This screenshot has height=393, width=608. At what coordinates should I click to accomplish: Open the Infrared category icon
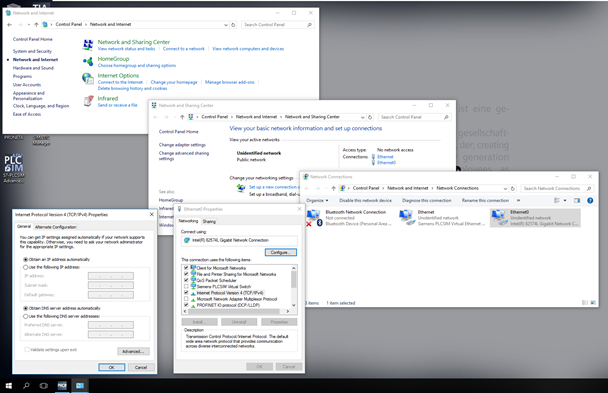[x=89, y=101]
